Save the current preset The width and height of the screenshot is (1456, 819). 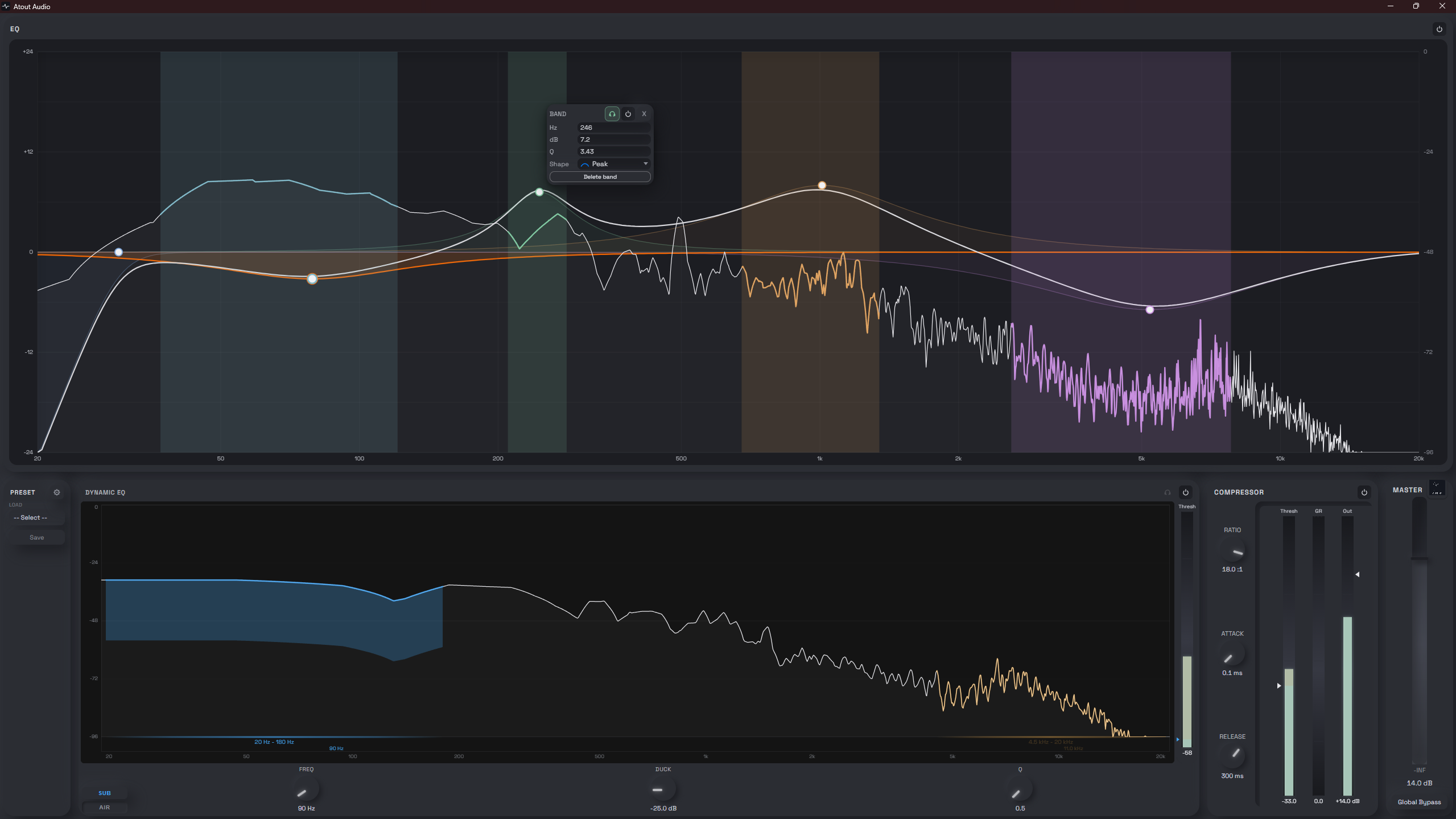coord(37,537)
